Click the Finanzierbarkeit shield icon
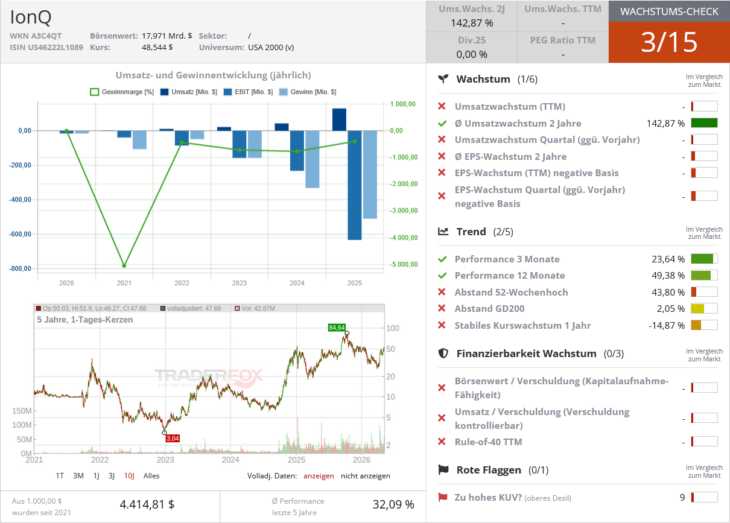Image resolution: width=730 pixels, height=523 pixels. 443,353
